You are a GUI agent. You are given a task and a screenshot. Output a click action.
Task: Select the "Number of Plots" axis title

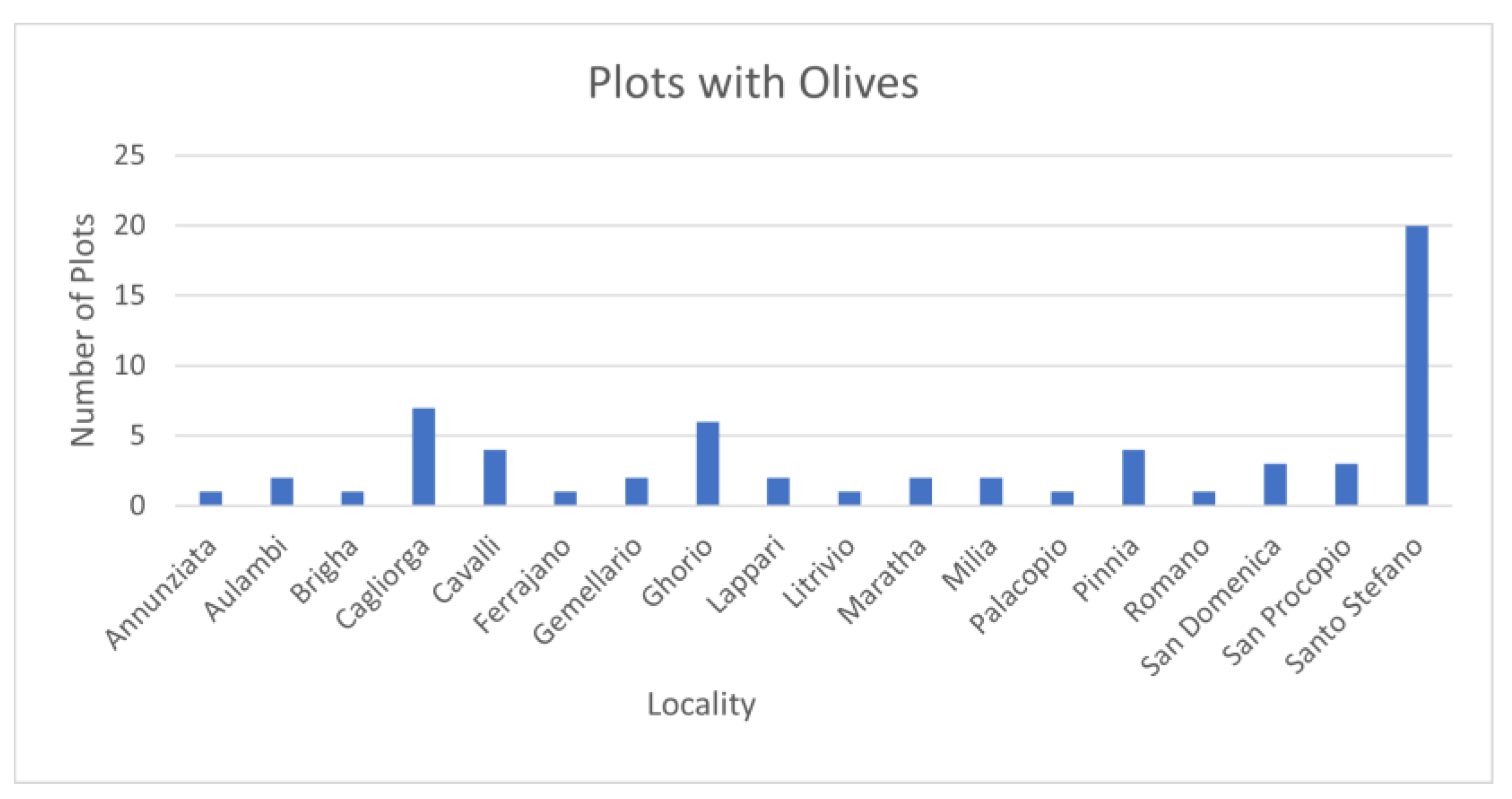(83, 330)
